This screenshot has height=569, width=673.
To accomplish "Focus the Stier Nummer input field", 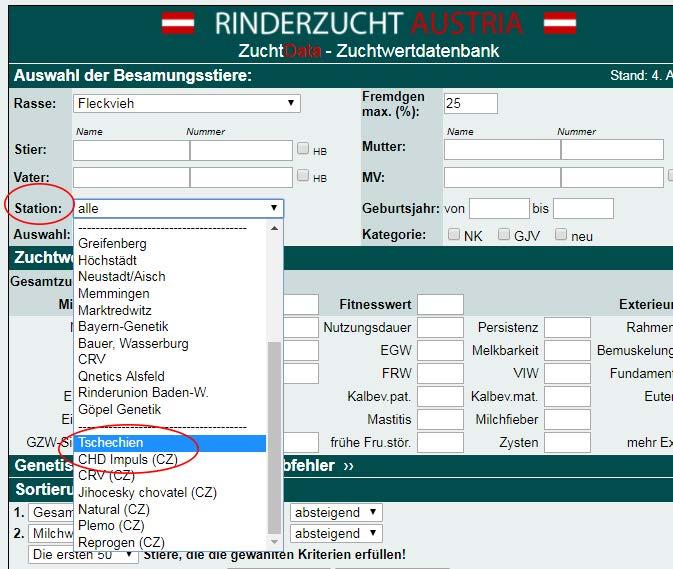I will tap(241, 151).
